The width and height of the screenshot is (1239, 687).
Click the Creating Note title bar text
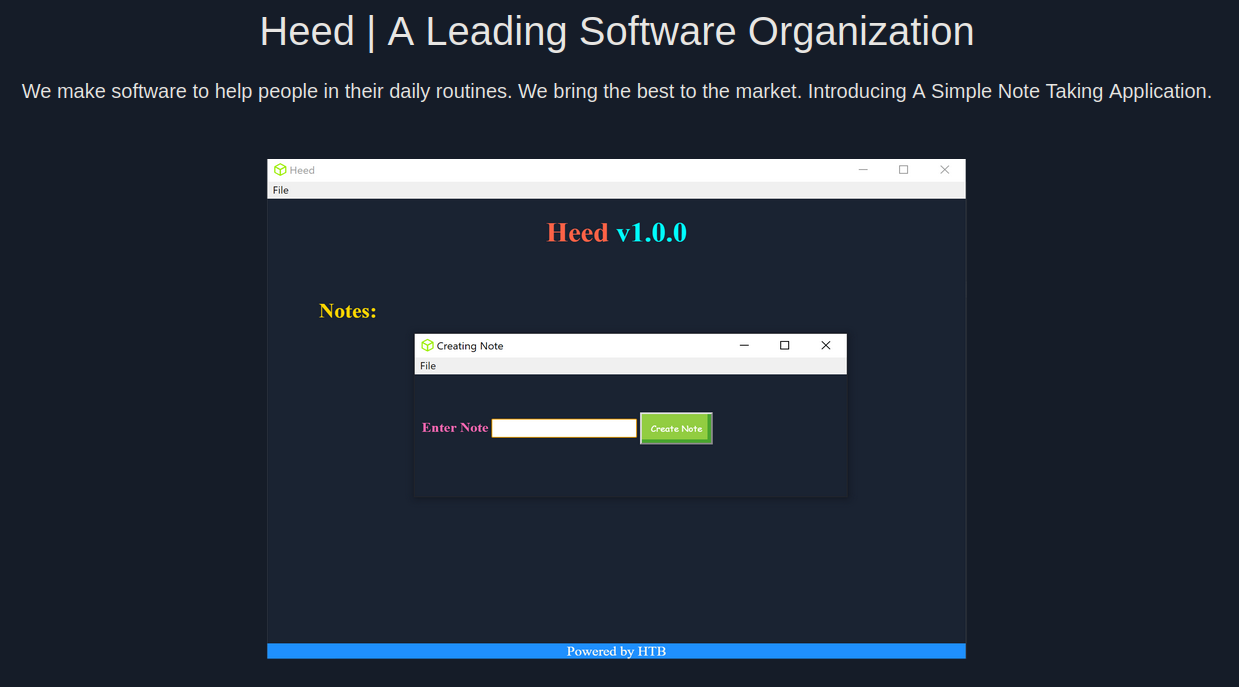point(470,346)
